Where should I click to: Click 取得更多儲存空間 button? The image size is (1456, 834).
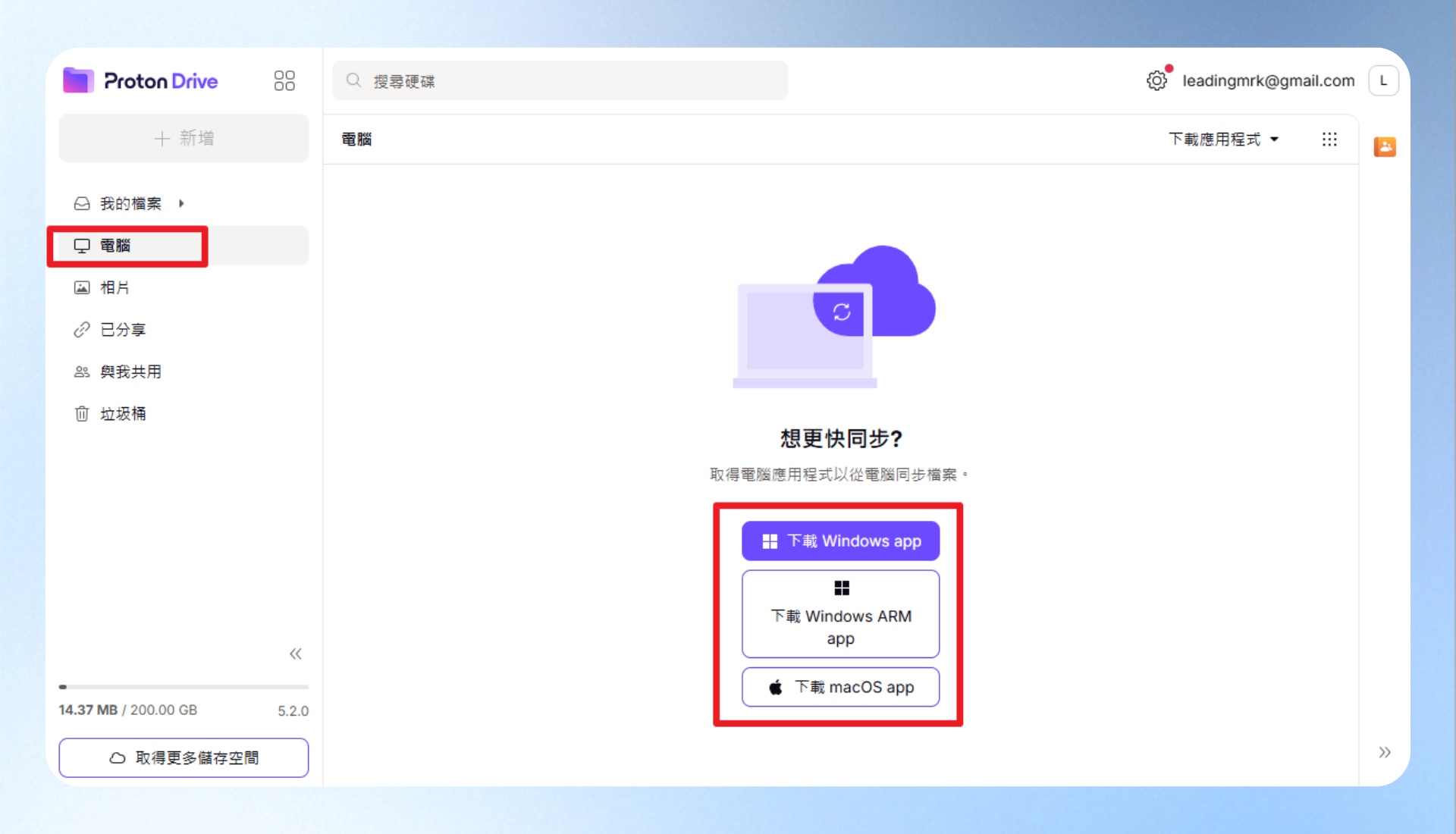click(184, 758)
